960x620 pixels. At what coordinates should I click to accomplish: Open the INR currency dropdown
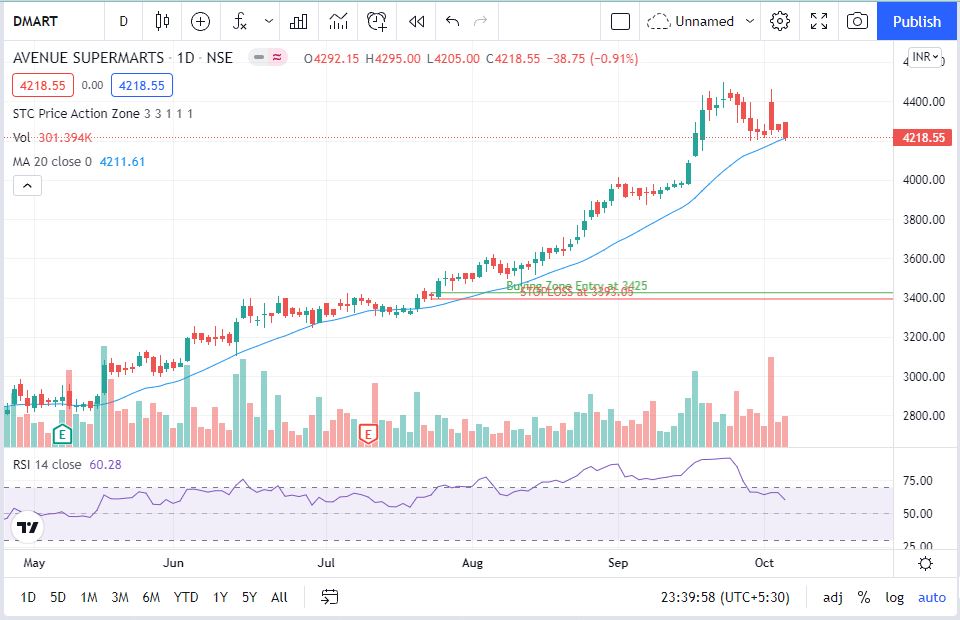pyautogui.click(x=925, y=57)
